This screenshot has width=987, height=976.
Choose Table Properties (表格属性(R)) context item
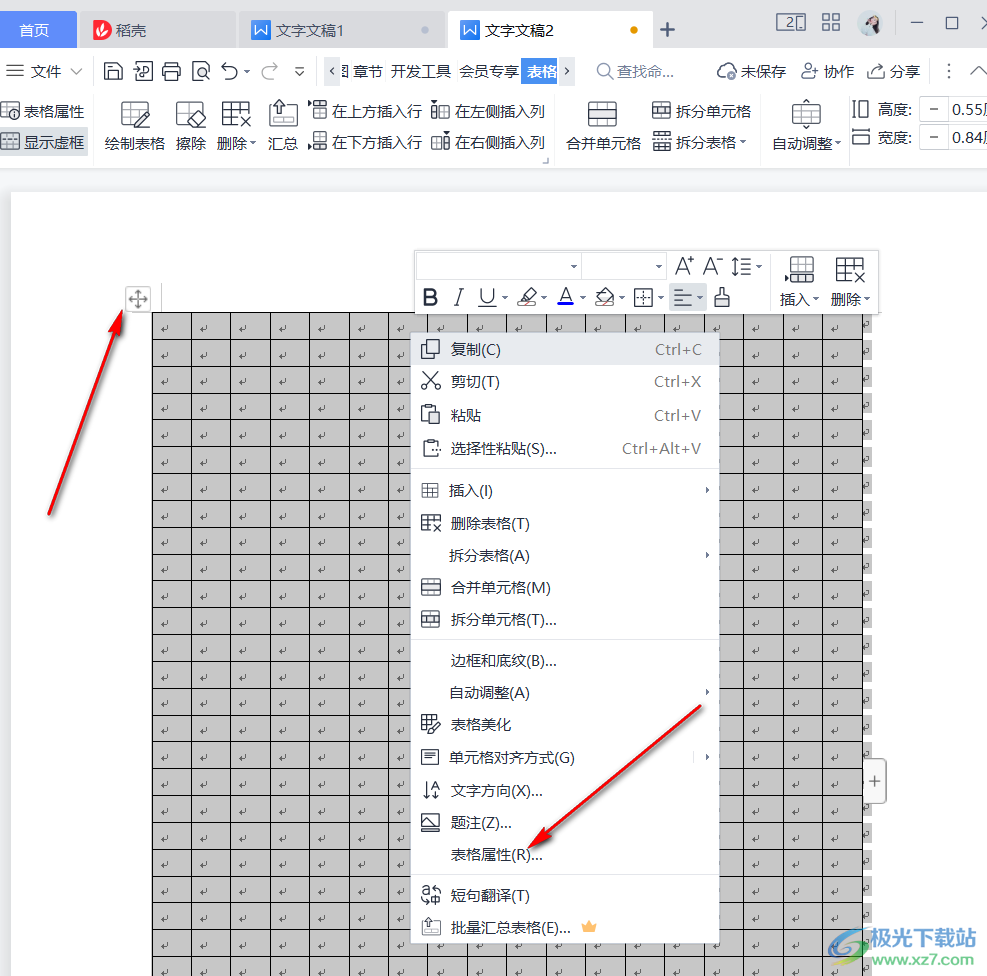pos(565,855)
